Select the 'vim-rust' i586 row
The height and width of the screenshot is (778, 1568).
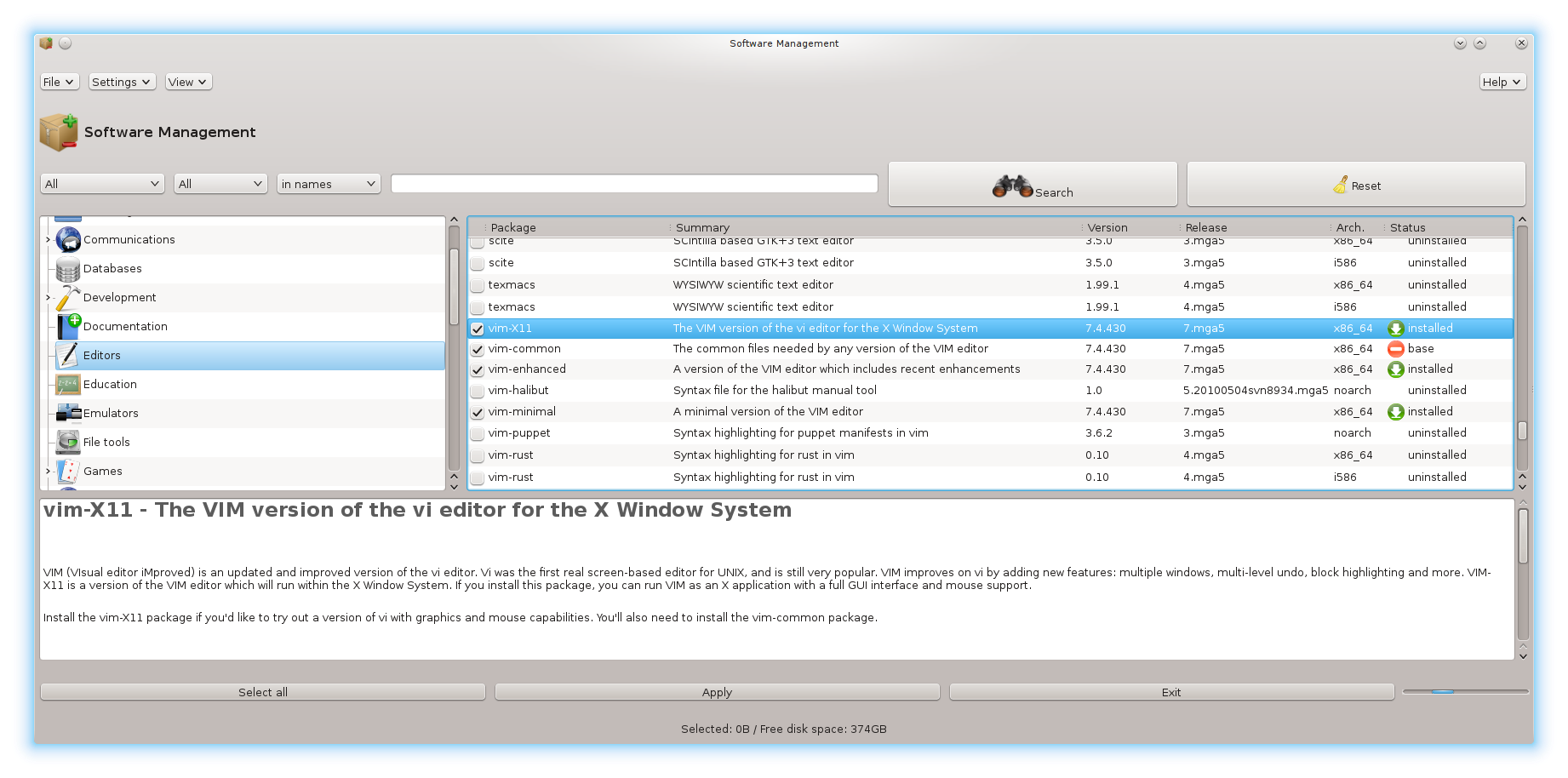[x=991, y=478]
